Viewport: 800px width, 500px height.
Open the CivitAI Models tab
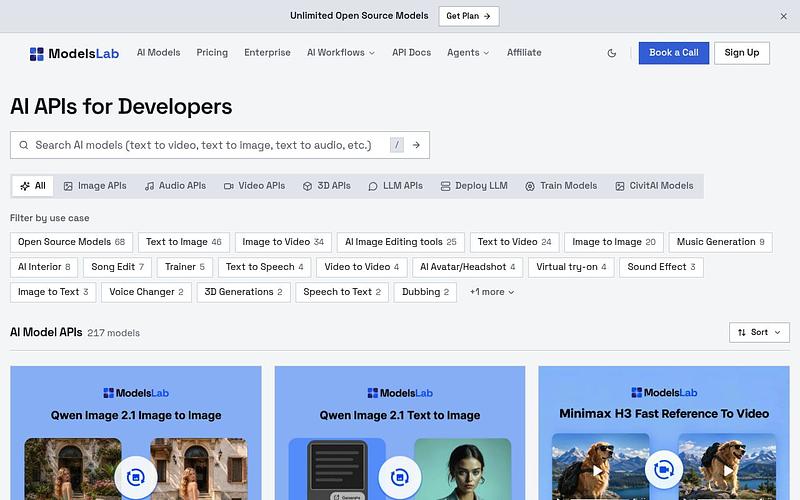pyautogui.click(x=655, y=186)
